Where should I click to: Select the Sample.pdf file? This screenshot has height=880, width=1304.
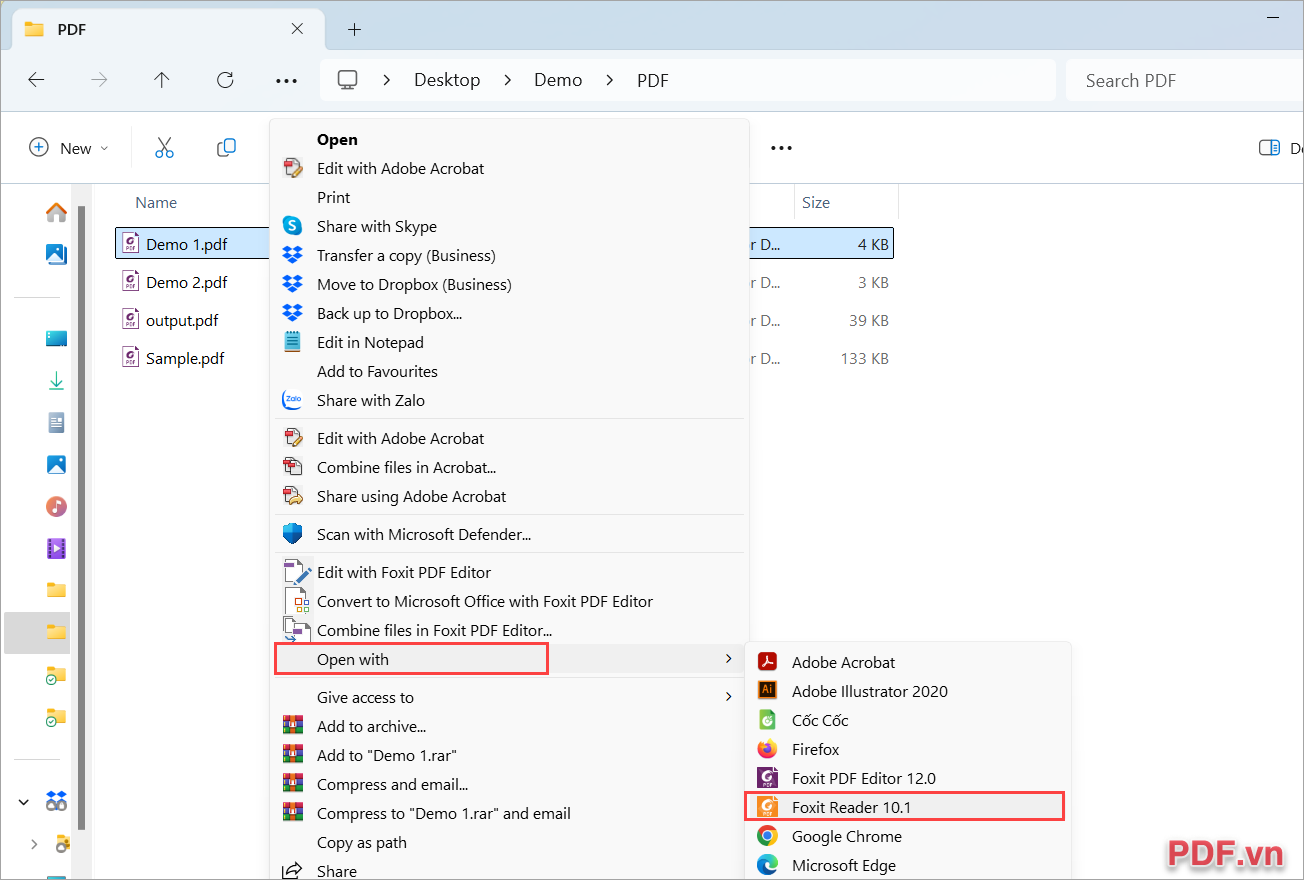point(185,358)
